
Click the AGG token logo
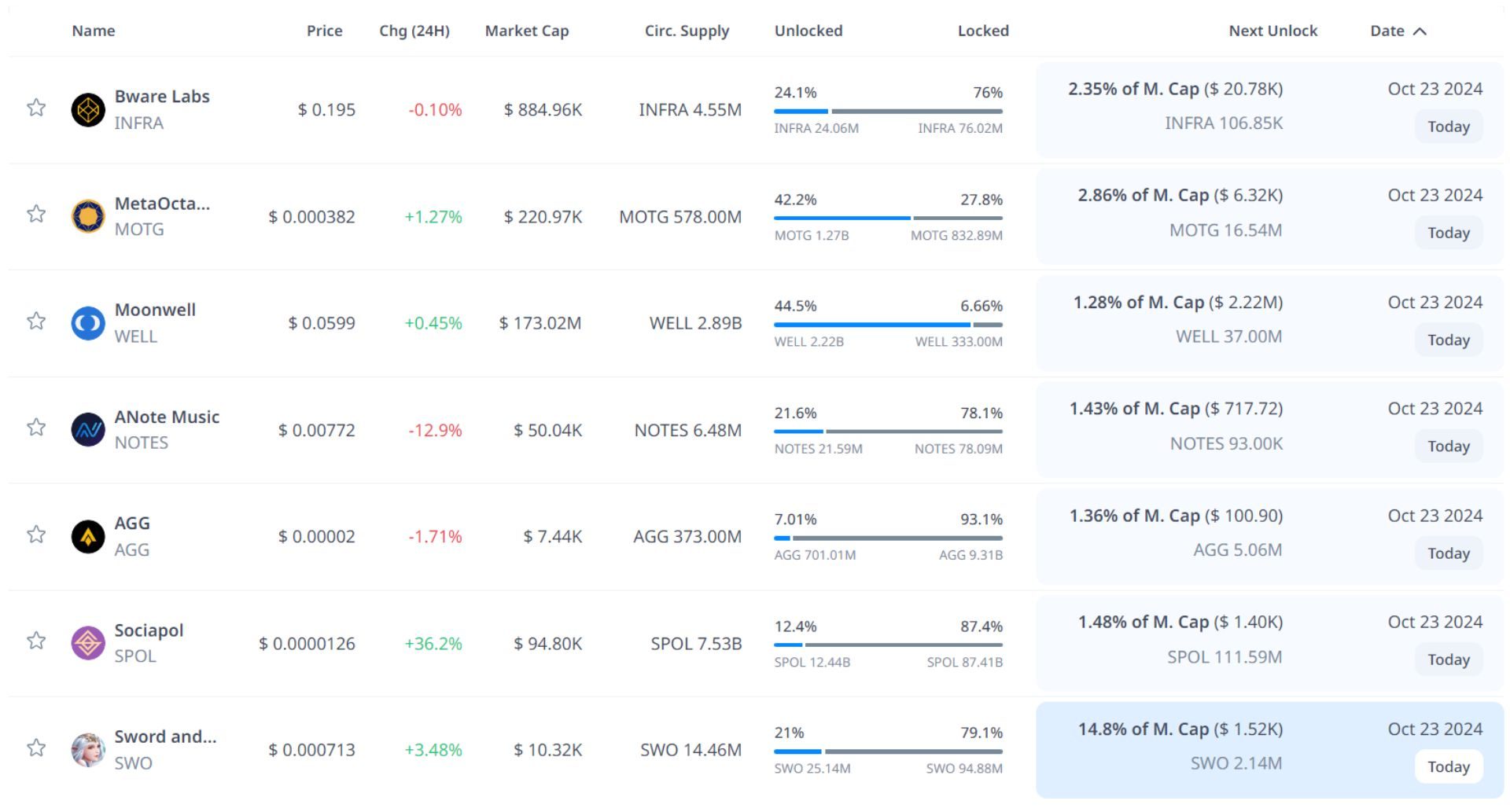(88, 537)
